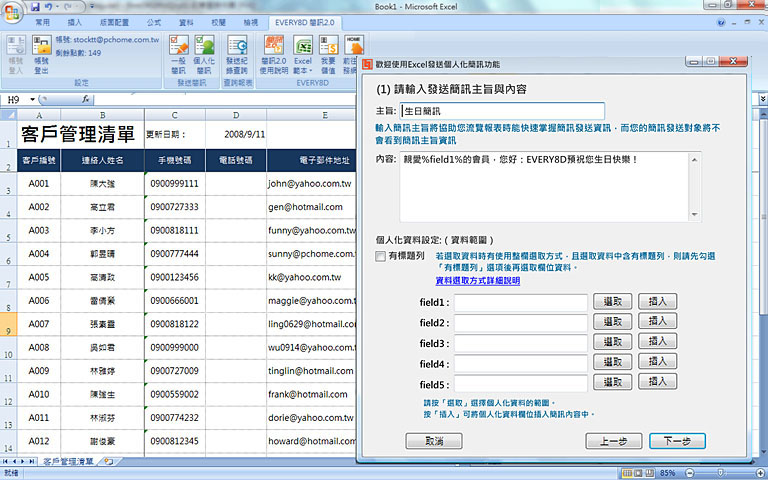Viewport: 768px width, 480px height.
Task: Open the 校閱 ribbon tab
Action: (218, 23)
